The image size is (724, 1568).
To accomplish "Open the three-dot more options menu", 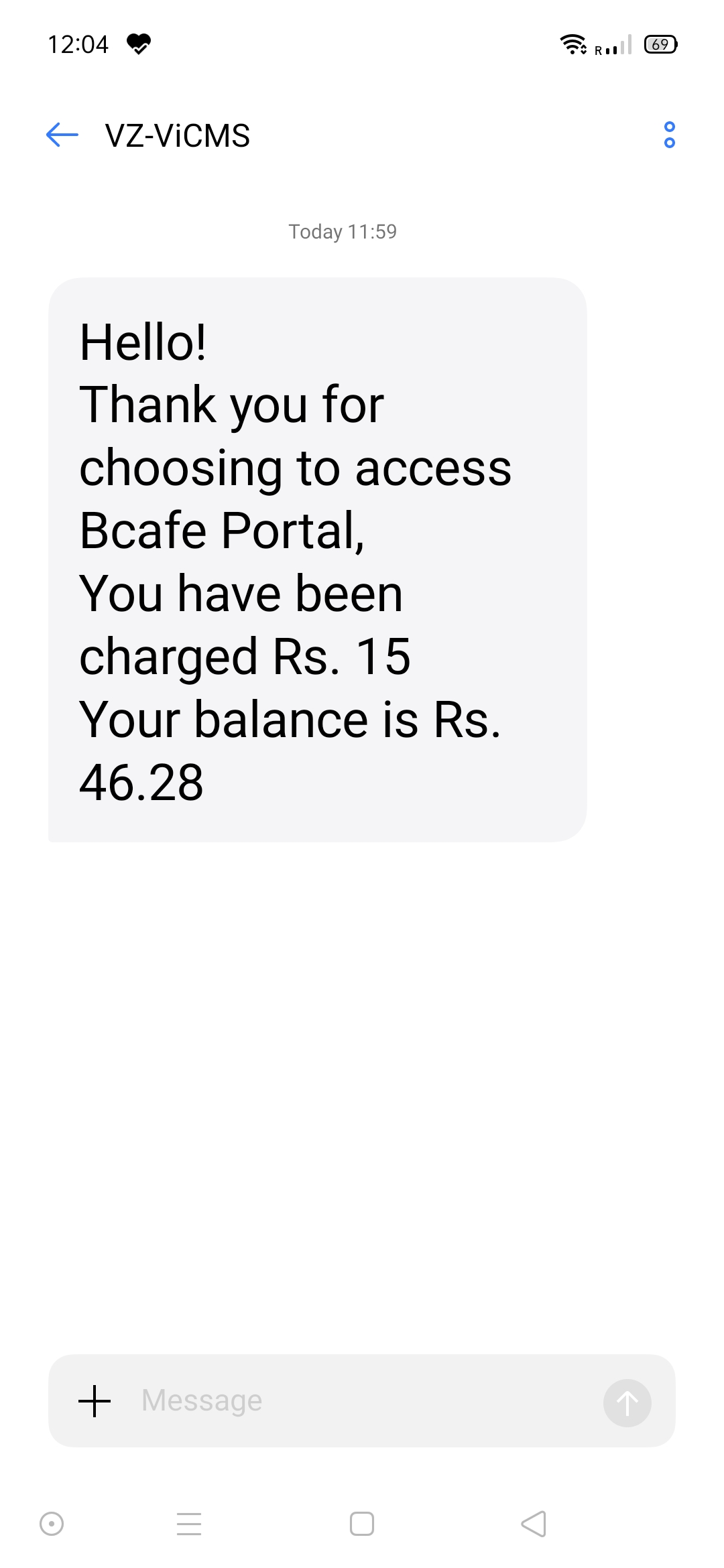I will pyautogui.click(x=669, y=135).
